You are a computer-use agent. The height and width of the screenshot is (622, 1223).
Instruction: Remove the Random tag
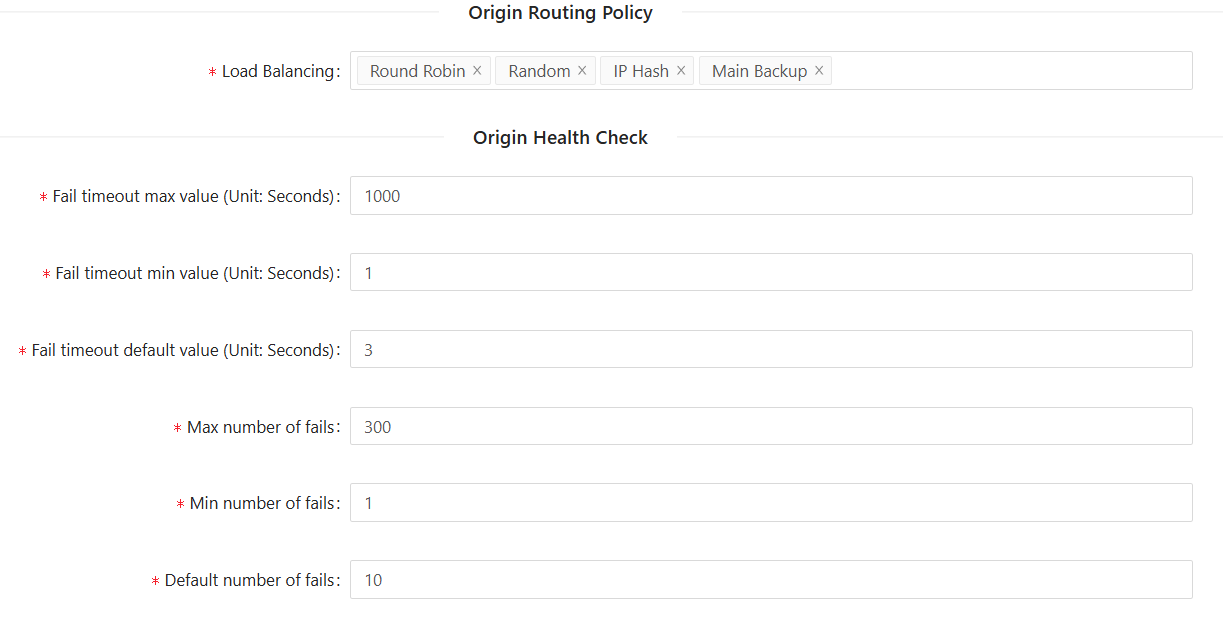582,71
